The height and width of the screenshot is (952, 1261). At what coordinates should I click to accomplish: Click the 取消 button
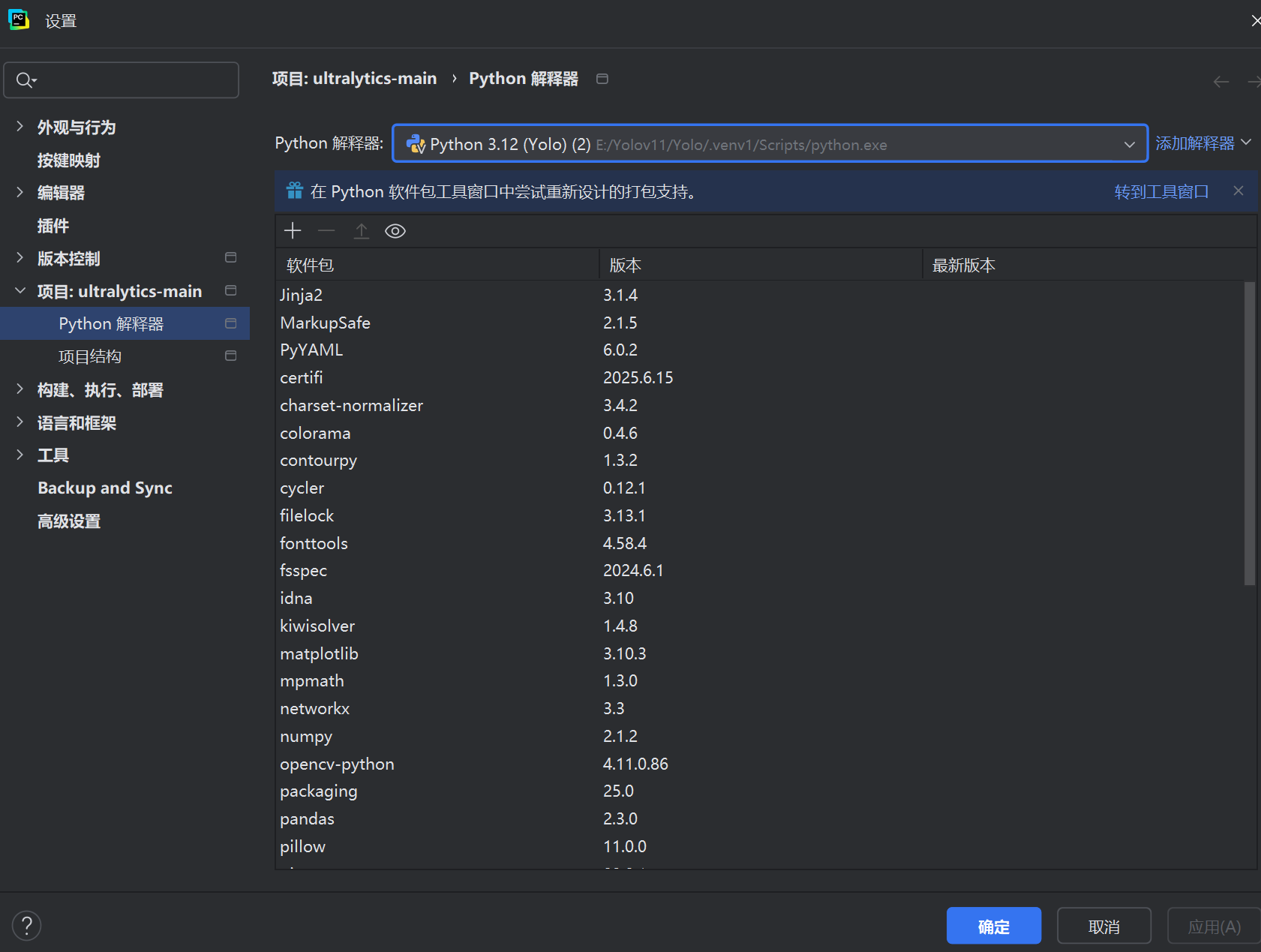(x=1103, y=926)
